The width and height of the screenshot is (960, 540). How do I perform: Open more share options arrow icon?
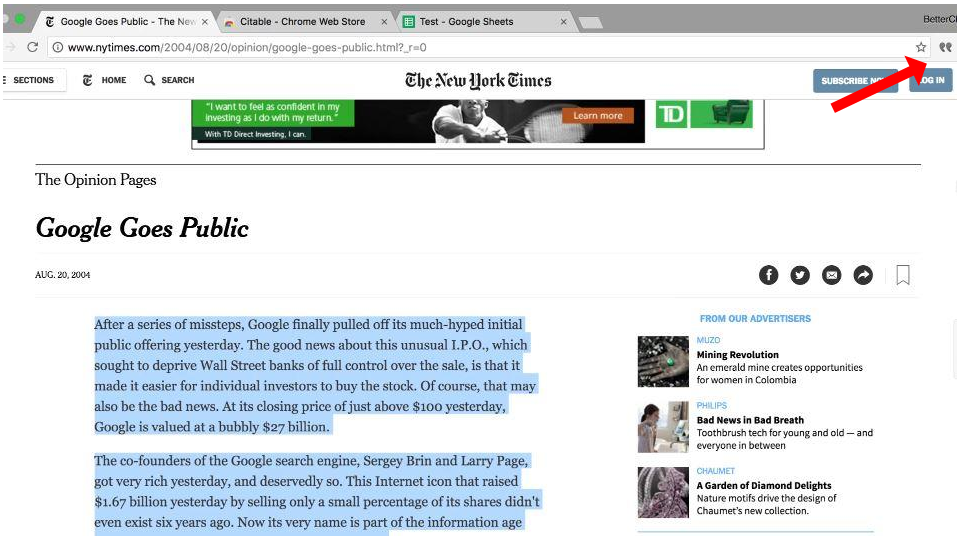(863, 275)
